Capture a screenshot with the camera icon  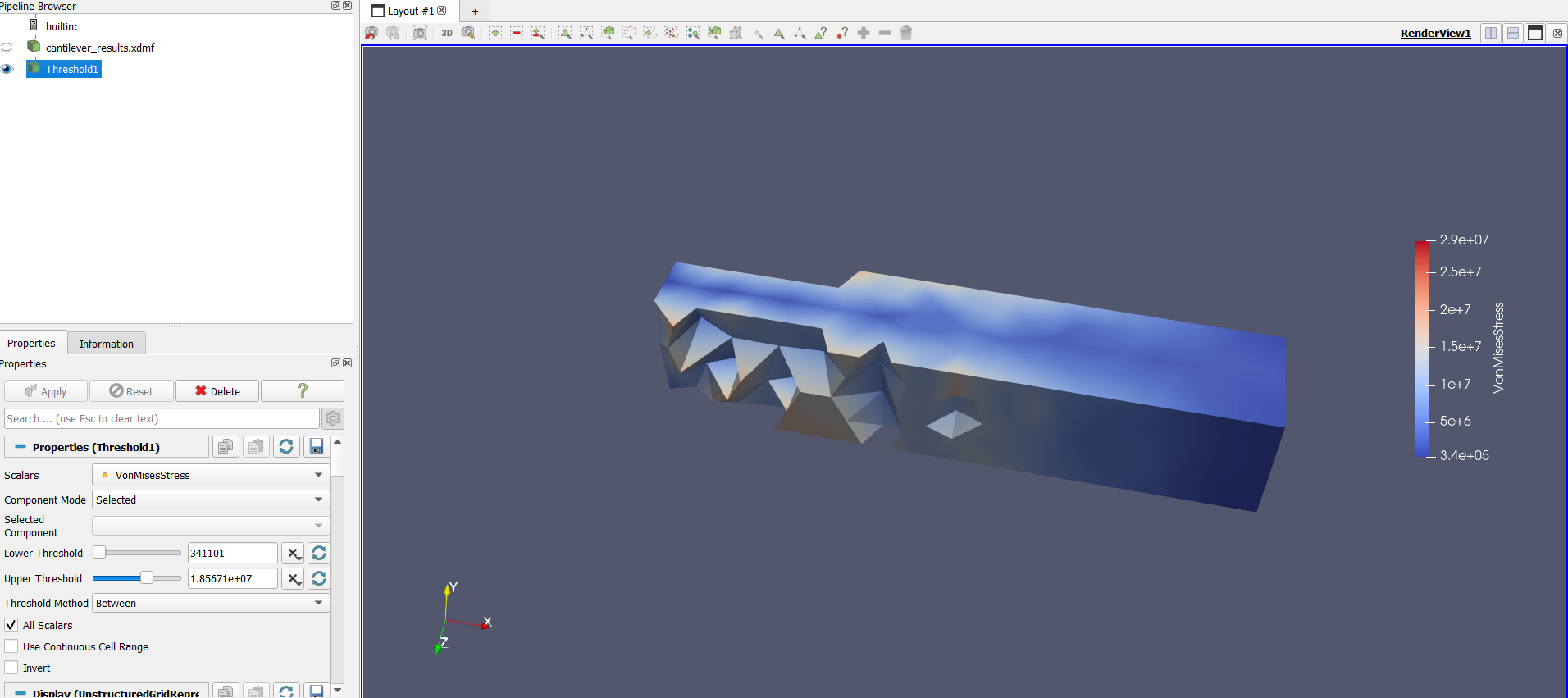420,33
